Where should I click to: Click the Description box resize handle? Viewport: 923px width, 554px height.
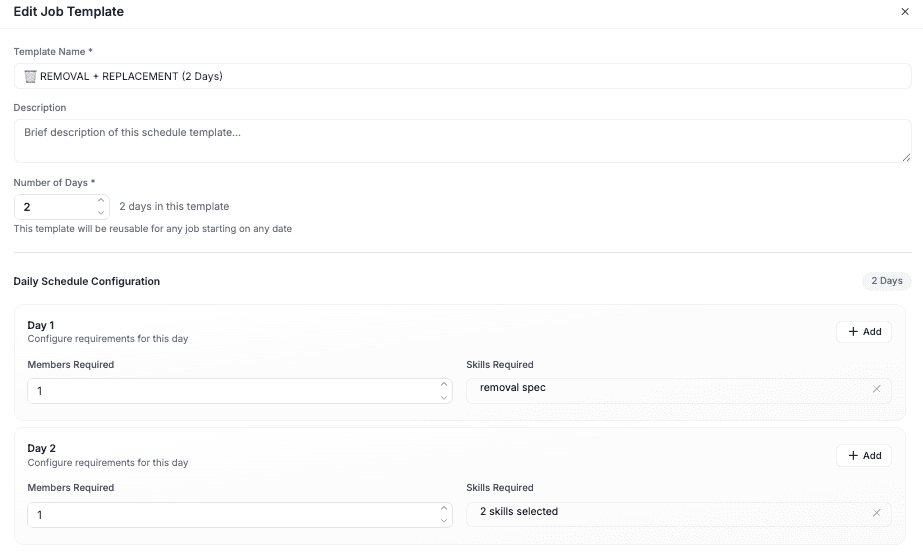pyautogui.click(x=906, y=157)
